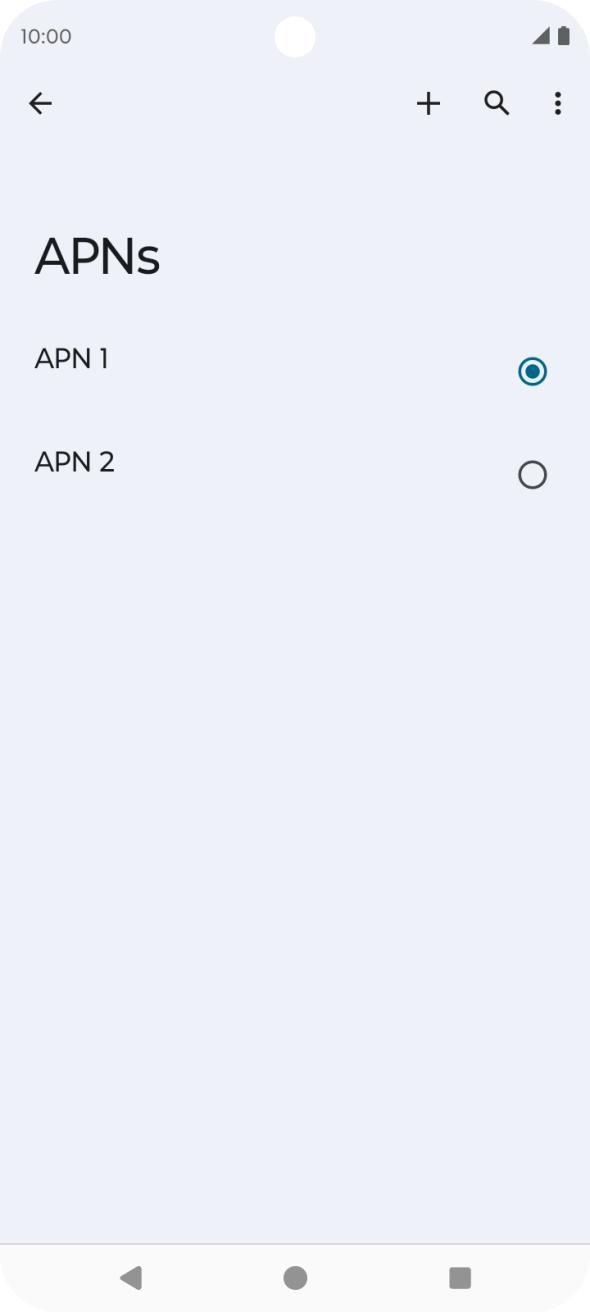This screenshot has height=1312, width=590.
Task: Tap the Home circle button
Action: click(295, 1277)
